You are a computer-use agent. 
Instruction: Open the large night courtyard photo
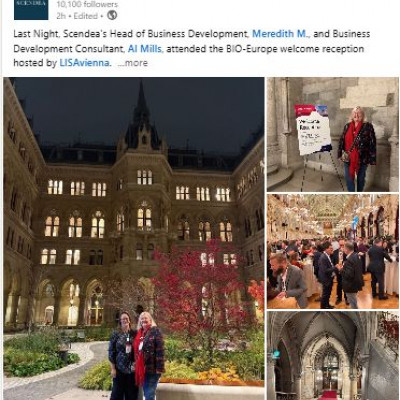coord(134,238)
